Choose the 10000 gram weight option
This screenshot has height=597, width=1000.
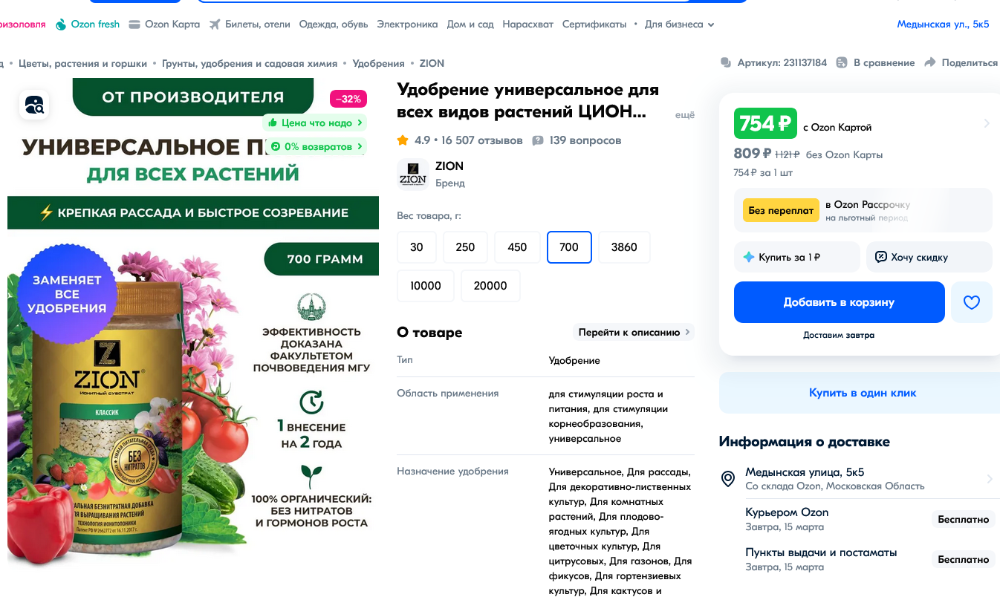[x=425, y=286]
